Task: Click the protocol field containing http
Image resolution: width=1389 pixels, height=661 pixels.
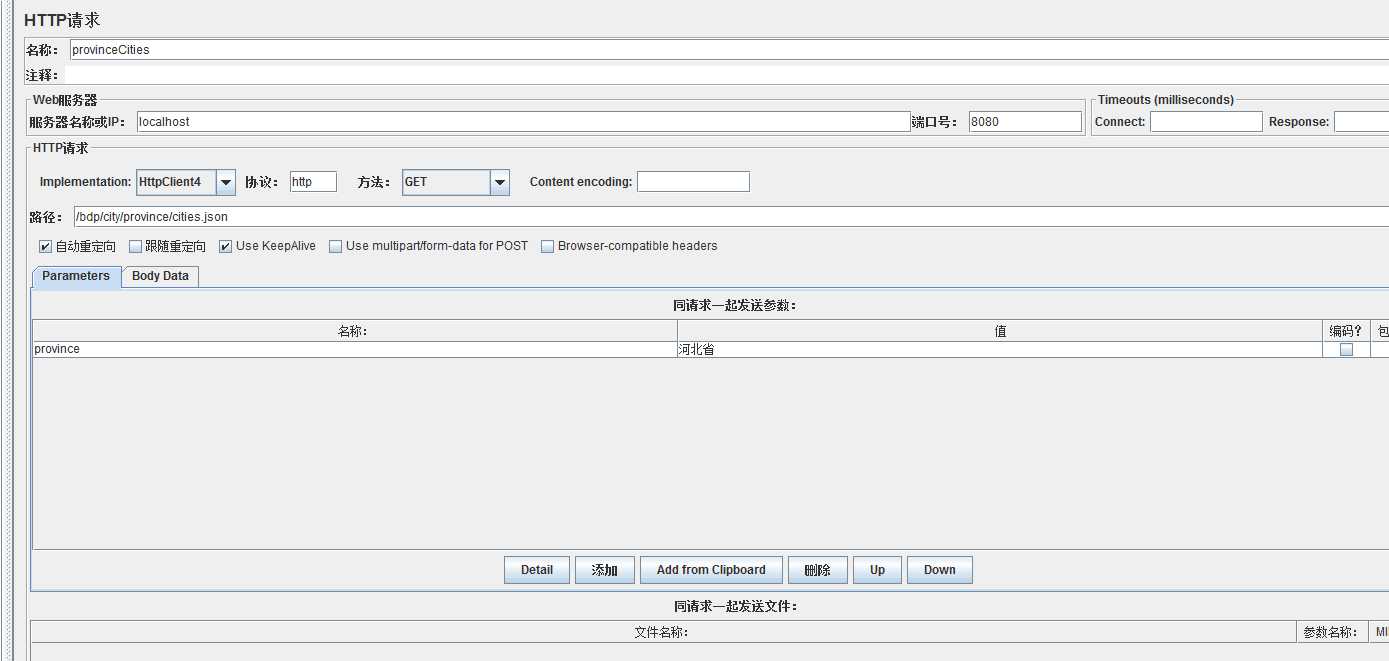Action: (313, 182)
